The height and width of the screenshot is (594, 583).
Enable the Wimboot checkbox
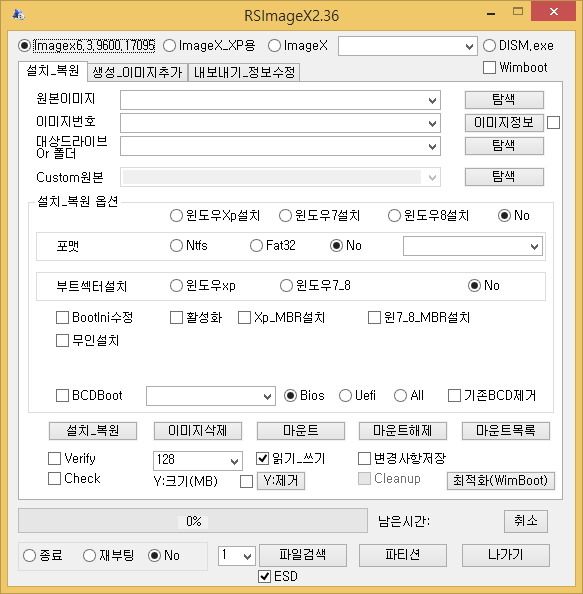coord(515,68)
